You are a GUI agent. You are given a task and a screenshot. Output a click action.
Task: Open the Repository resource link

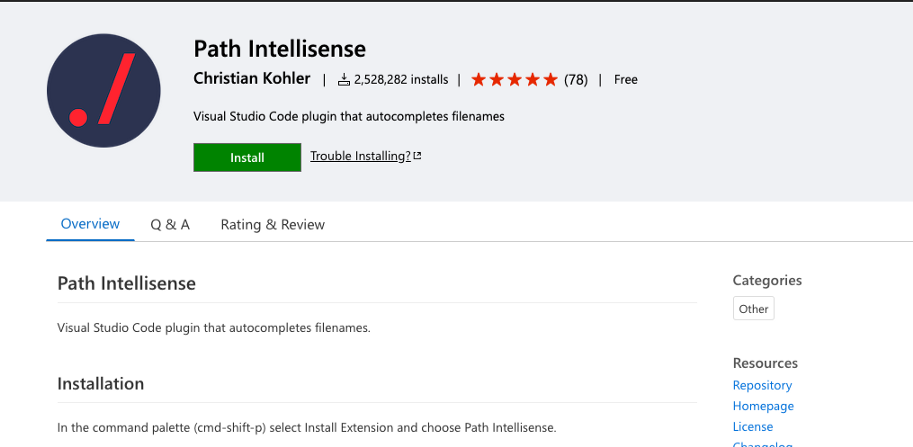point(762,385)
